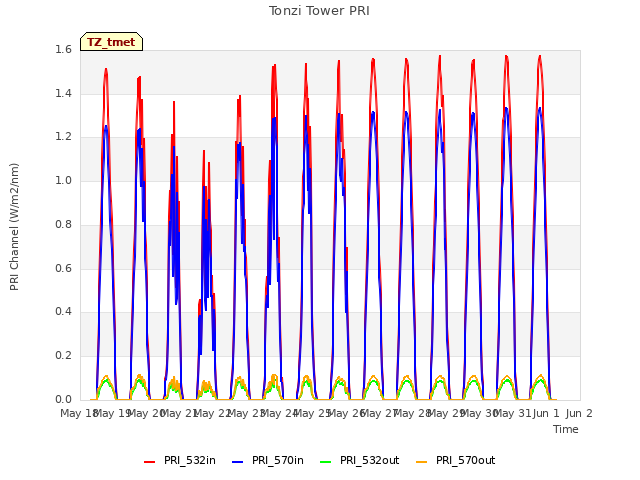Screen dimensions: 640x480
Task: Click the Jun 1 x-axis tick label
Action: [546, 413]
